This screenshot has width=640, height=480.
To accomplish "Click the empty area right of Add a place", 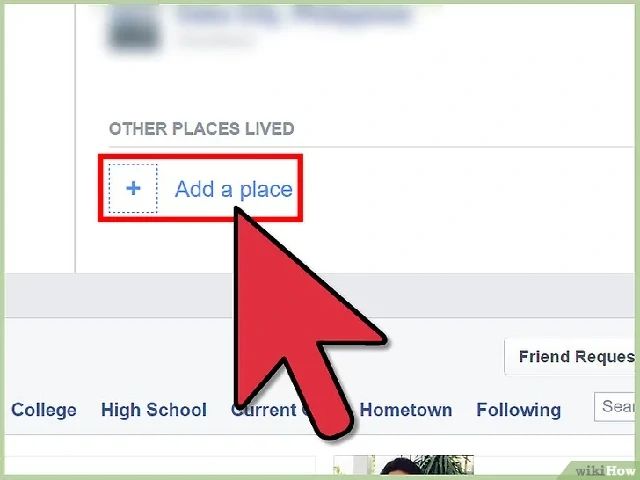I will point(465,189).
